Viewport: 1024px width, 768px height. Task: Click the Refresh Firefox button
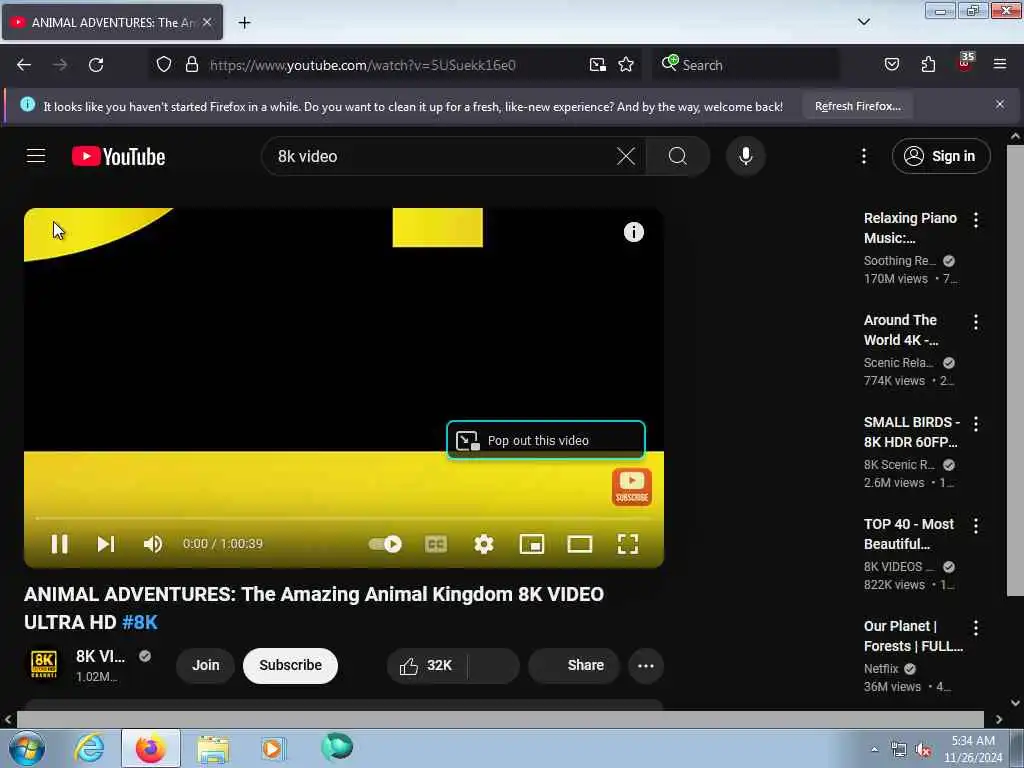click(857, 106)
